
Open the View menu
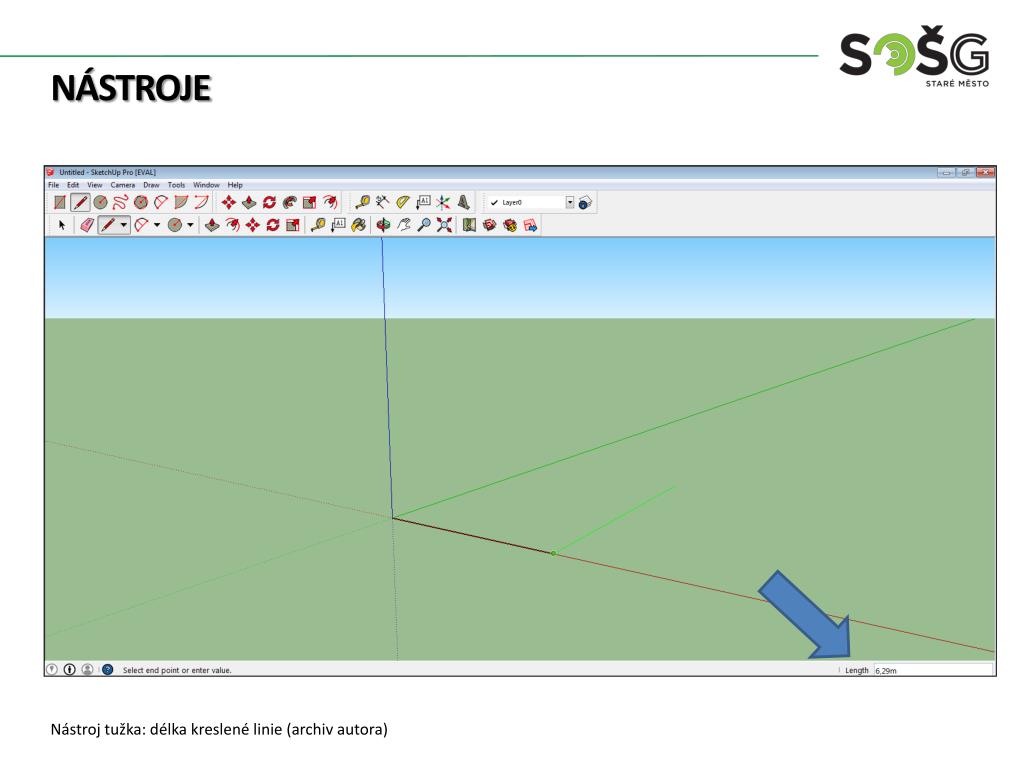coord(95,185)
